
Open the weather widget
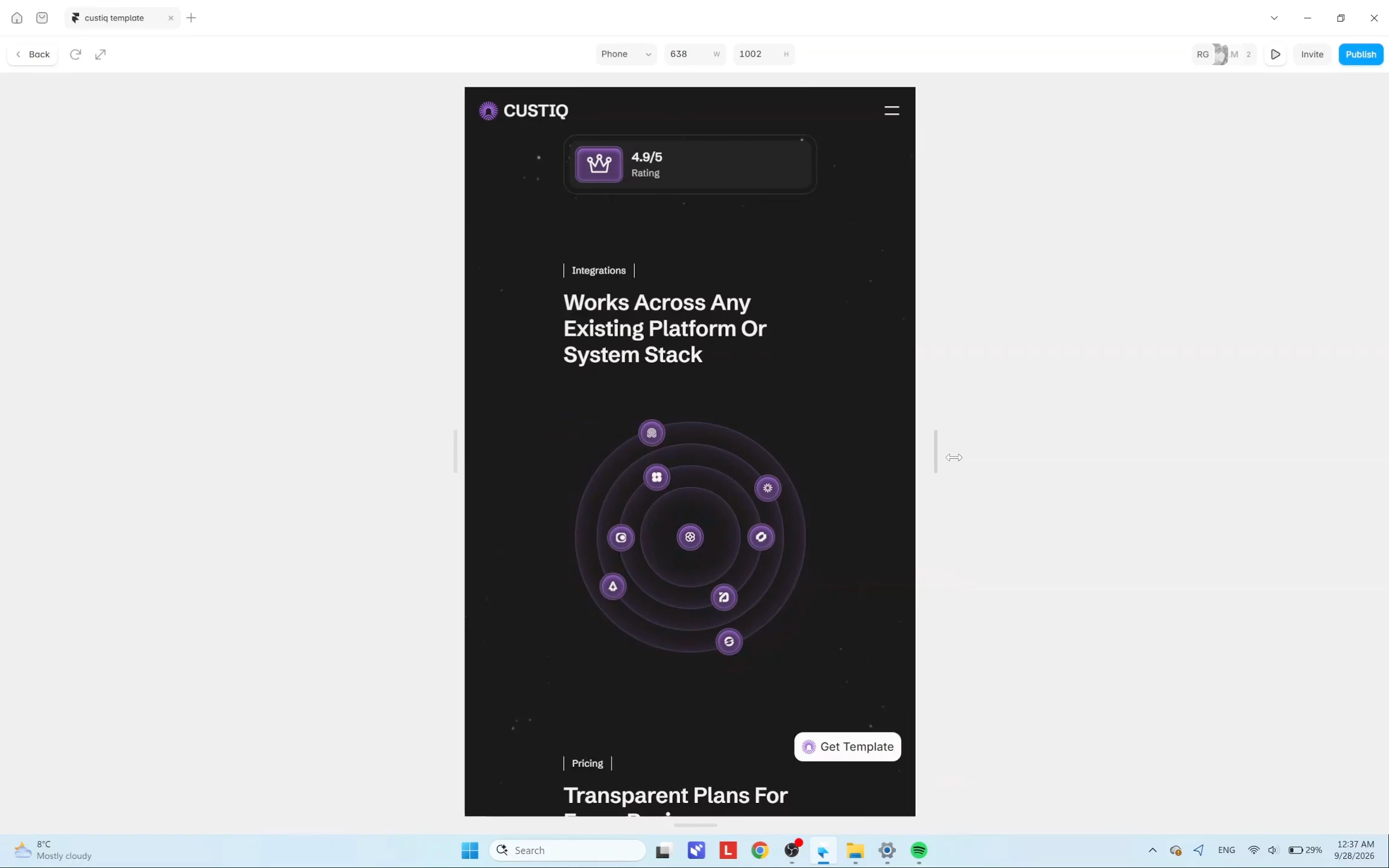click(52, 851)
